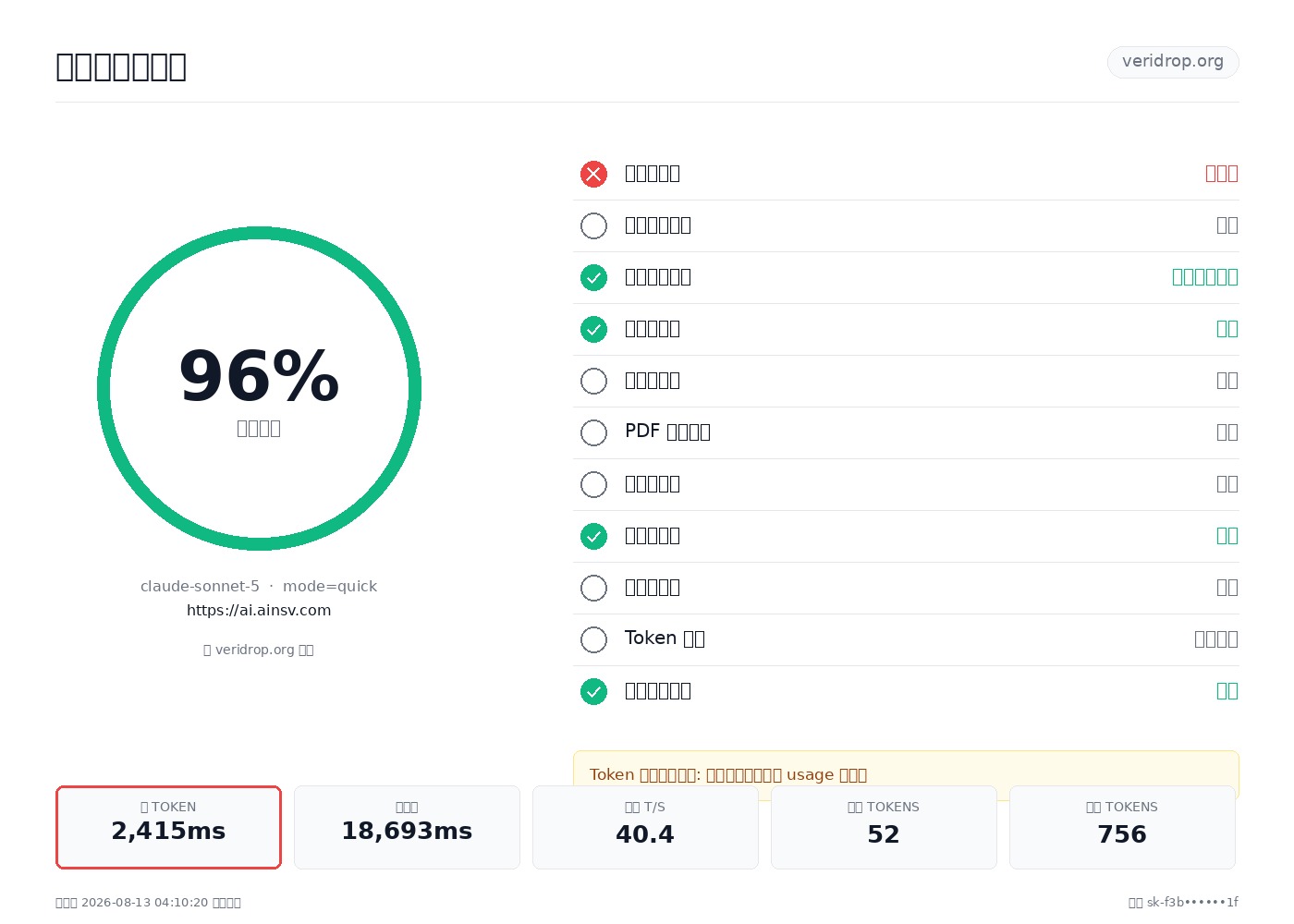Click the veridrop.org badge in the header
This screenshot has height=924, width=1294.
(x=1173, y=62)
